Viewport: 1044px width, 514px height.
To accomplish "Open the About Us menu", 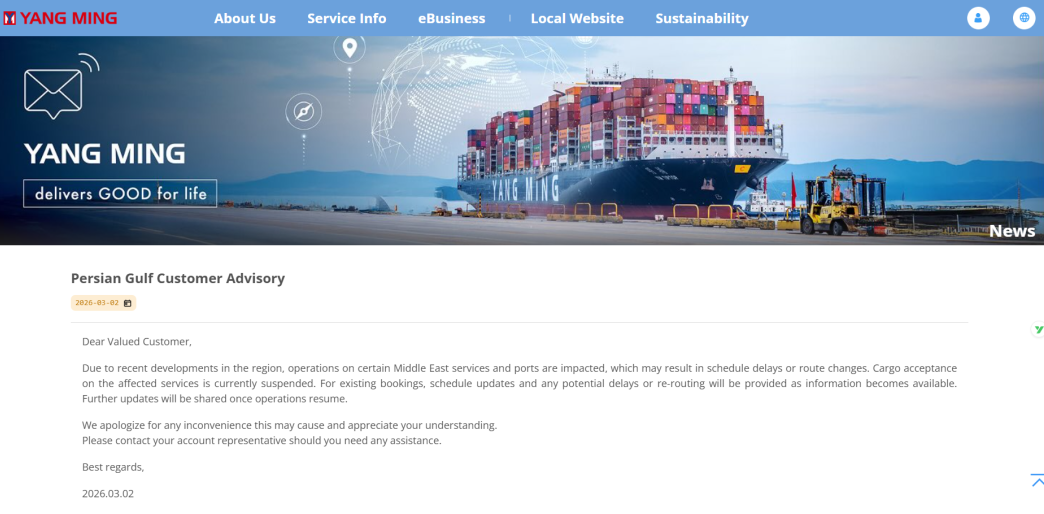I will click(x=244, y=19).
